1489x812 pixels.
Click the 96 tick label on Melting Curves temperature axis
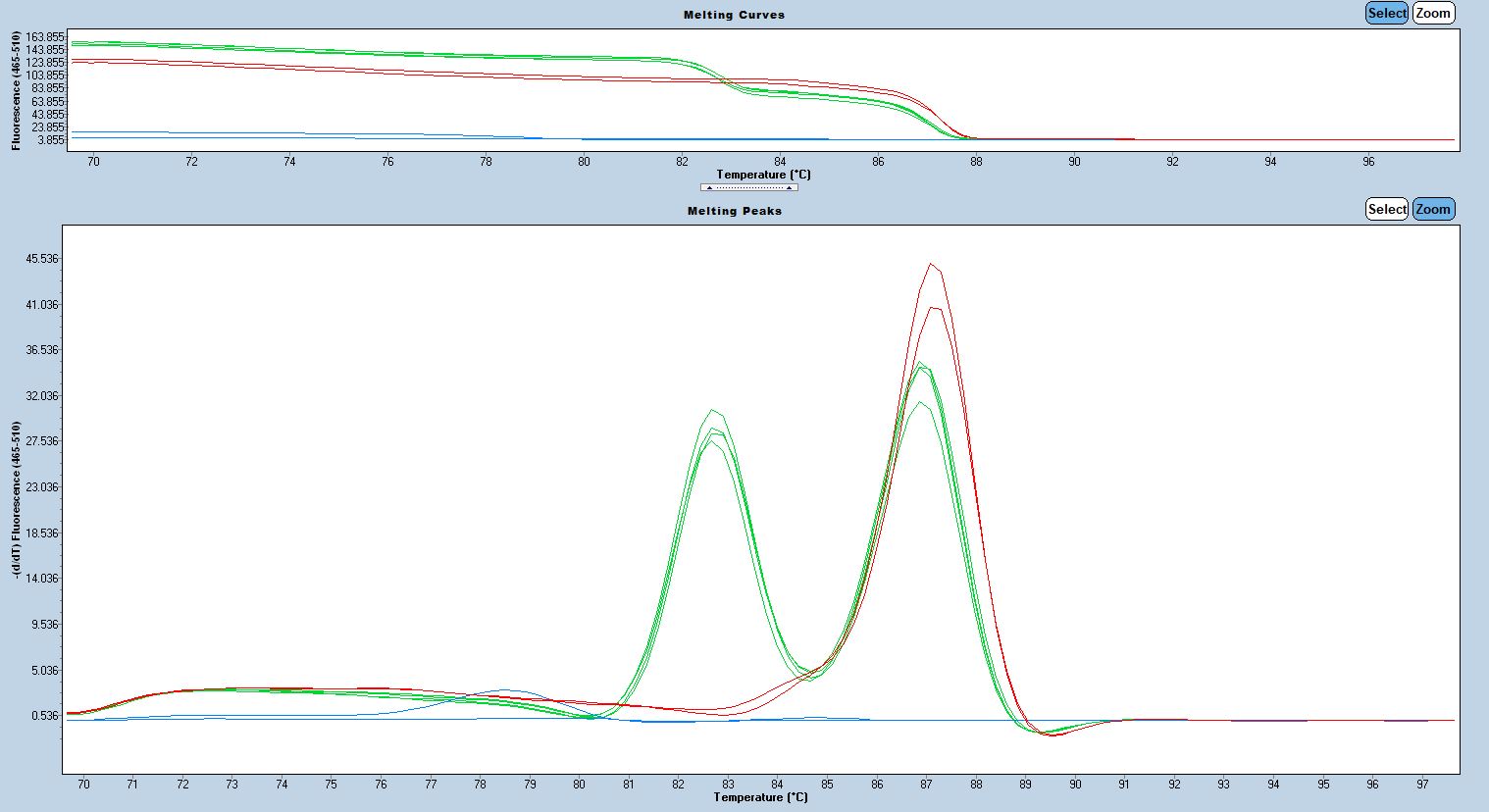point(1368,162)
